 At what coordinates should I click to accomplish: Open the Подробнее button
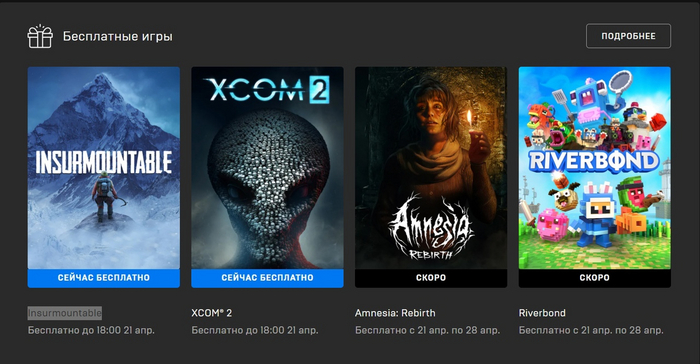pos(628,36)
